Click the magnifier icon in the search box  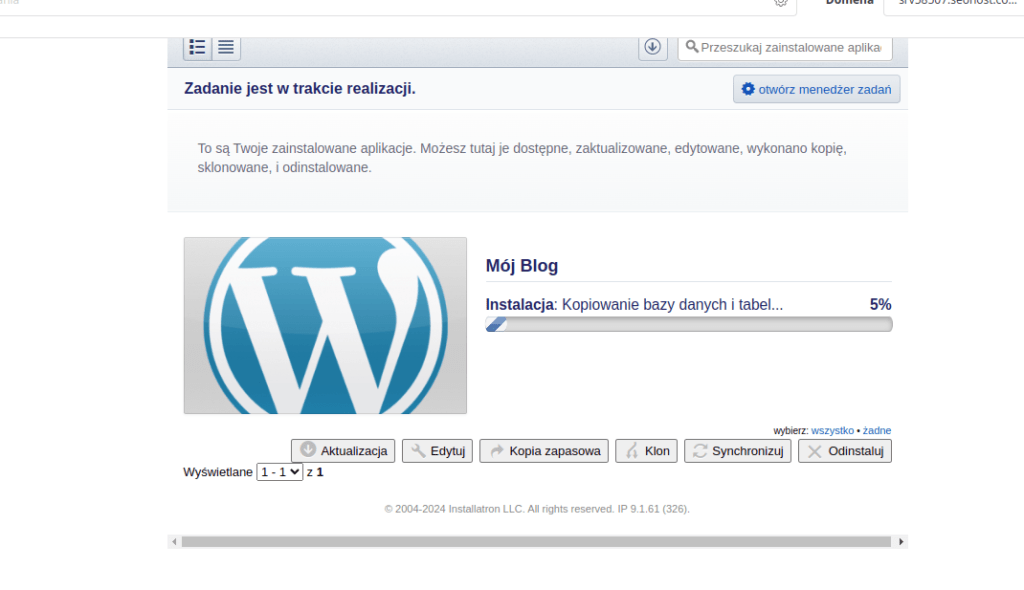point(694,47)
